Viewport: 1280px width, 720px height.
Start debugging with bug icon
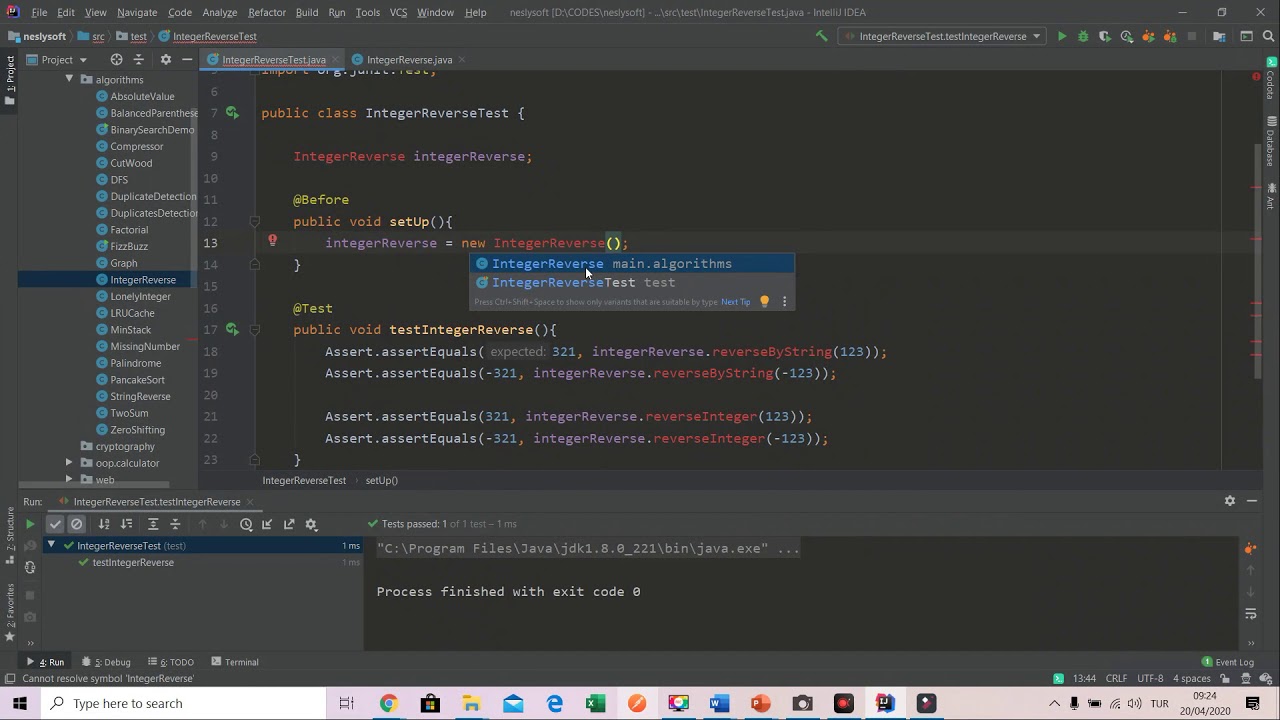(x=1083, y=36)
